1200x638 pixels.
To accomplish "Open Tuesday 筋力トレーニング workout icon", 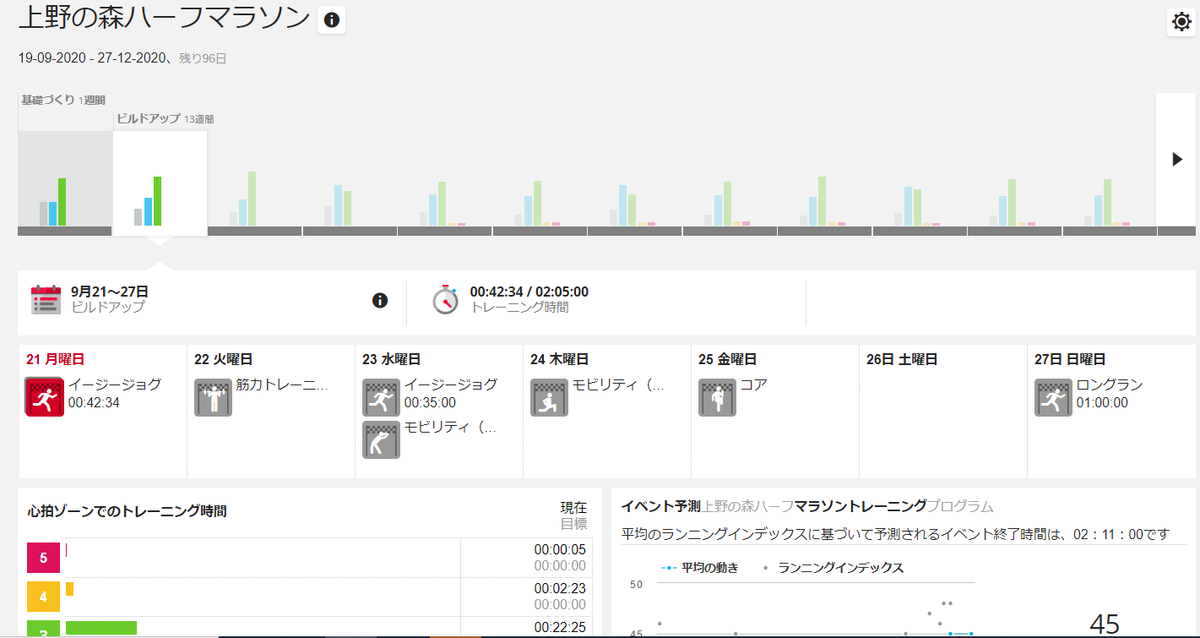I will point(213,397).
